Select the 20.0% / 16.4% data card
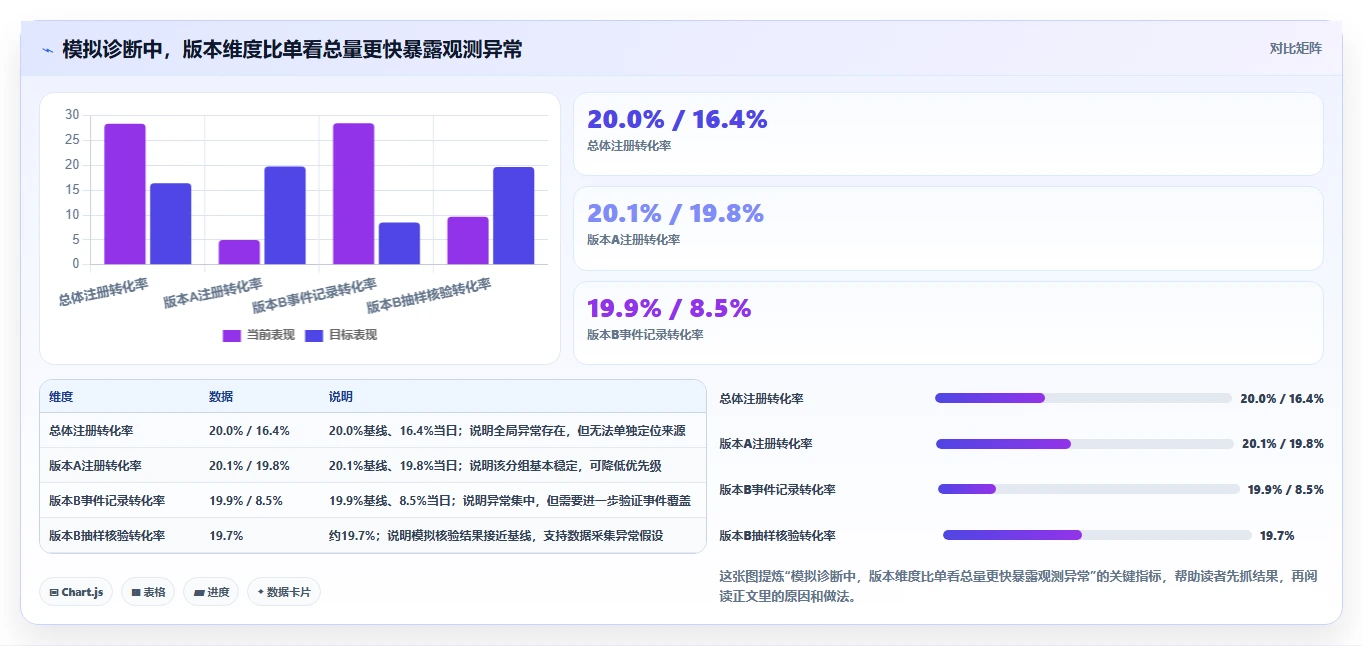Viewport: 1363px width, 646px height. [x=948, y=134]
